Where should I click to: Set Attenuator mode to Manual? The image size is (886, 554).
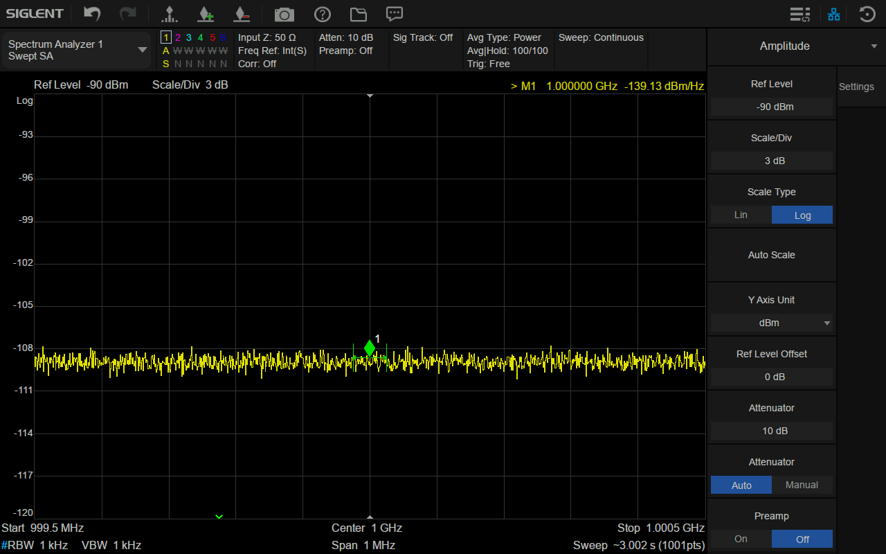(802, 485)
